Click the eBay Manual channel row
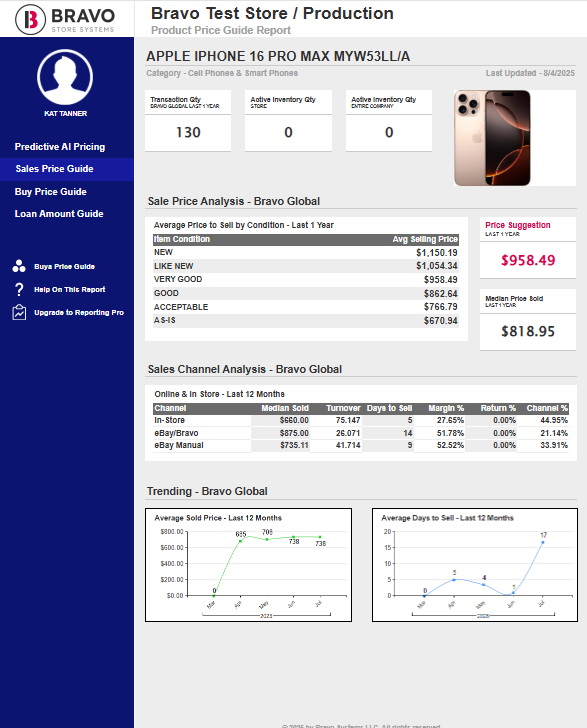587x728 pixels. point(361,445)
